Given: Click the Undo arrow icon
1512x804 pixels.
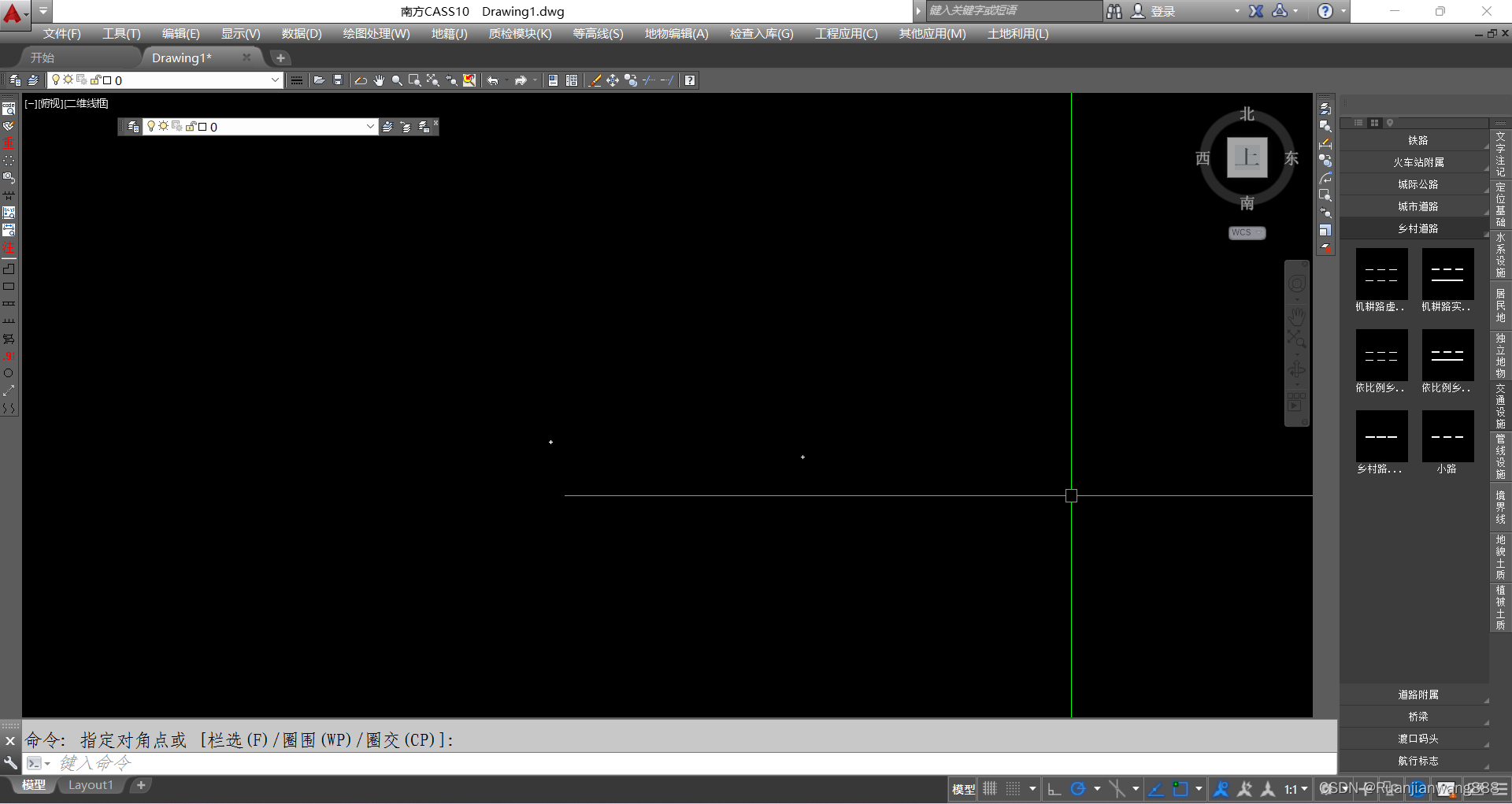Looking at the screenshot, I should point(493,80).
